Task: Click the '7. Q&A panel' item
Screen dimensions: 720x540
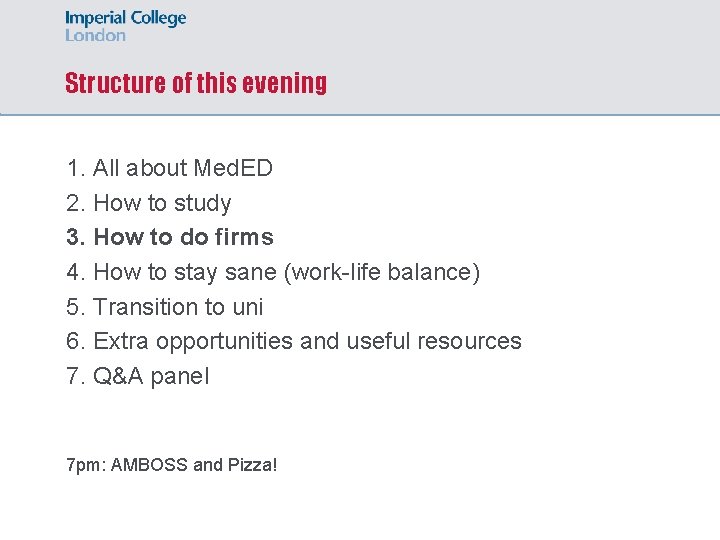Action: pos(137,376)
